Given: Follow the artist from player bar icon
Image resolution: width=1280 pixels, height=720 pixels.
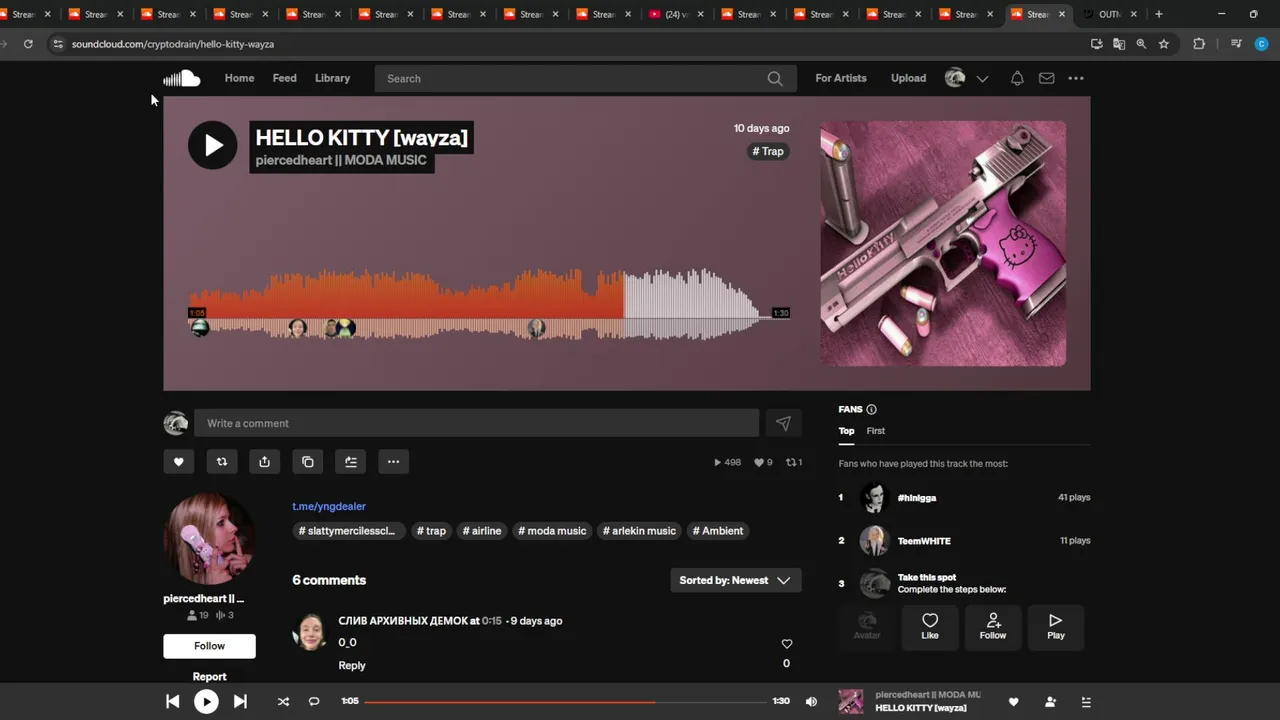Looking at the screenshot, I should tap(1050, 702).
